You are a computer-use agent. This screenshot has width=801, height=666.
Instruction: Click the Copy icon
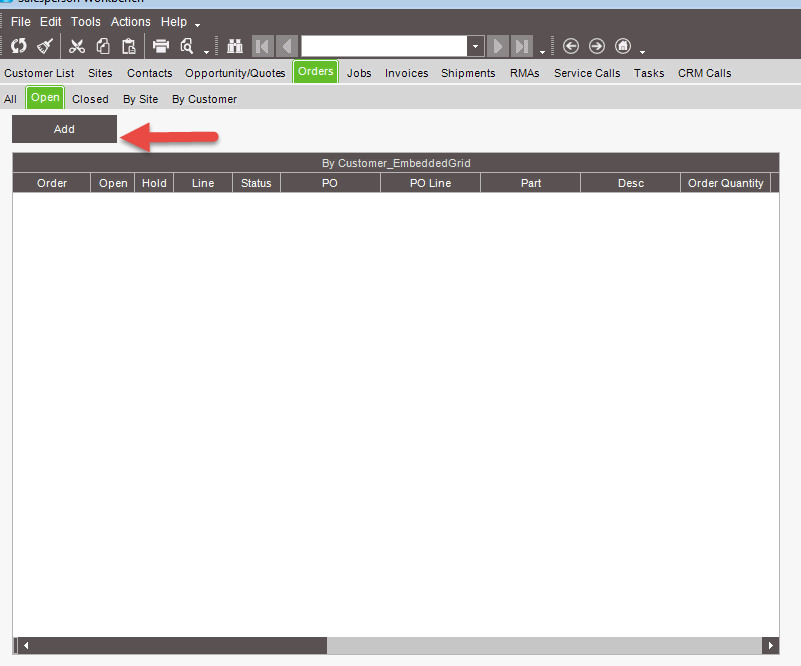103,46
